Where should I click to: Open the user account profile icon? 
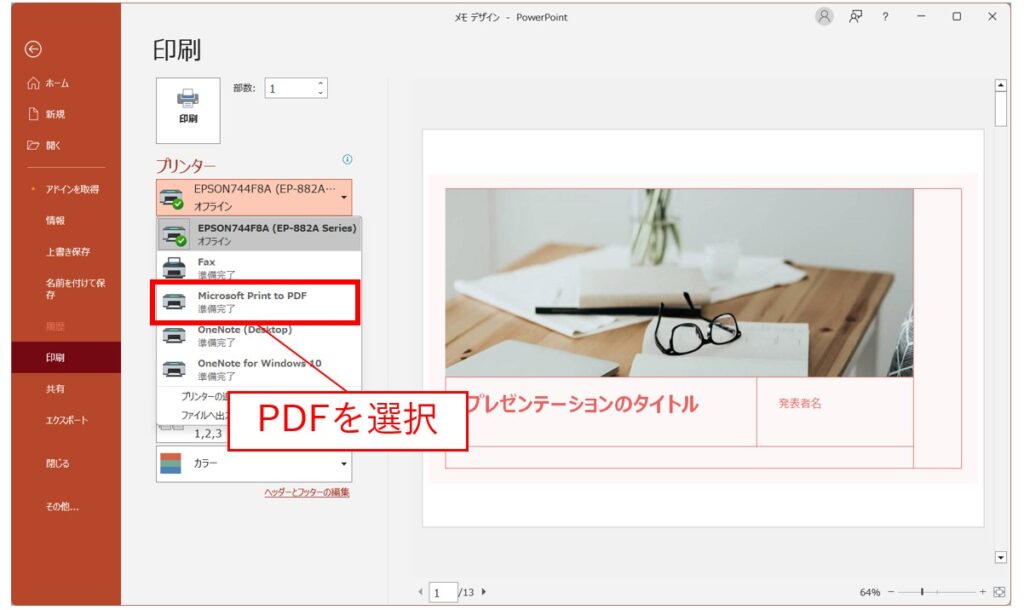824,17
